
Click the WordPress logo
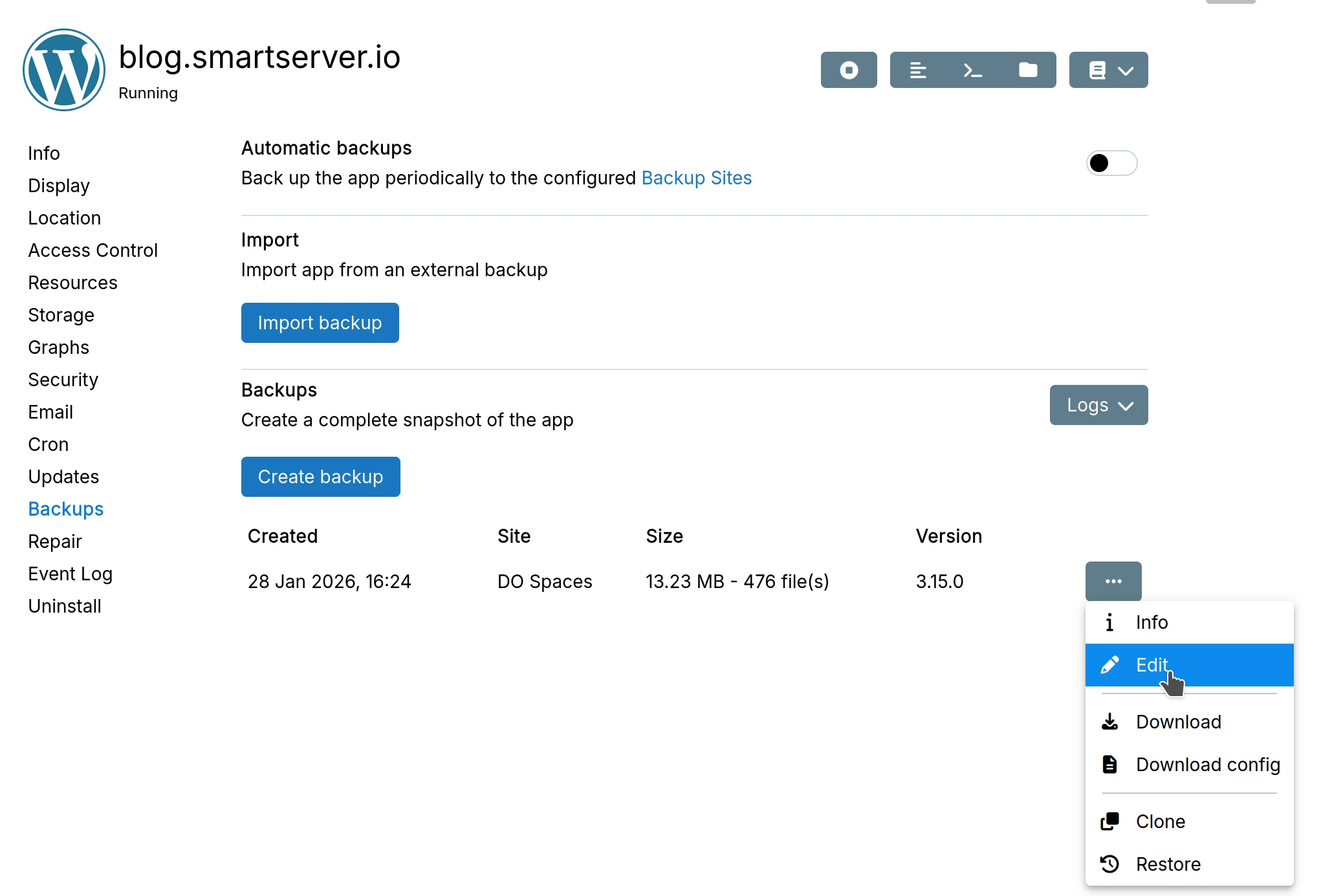point(64,70)
